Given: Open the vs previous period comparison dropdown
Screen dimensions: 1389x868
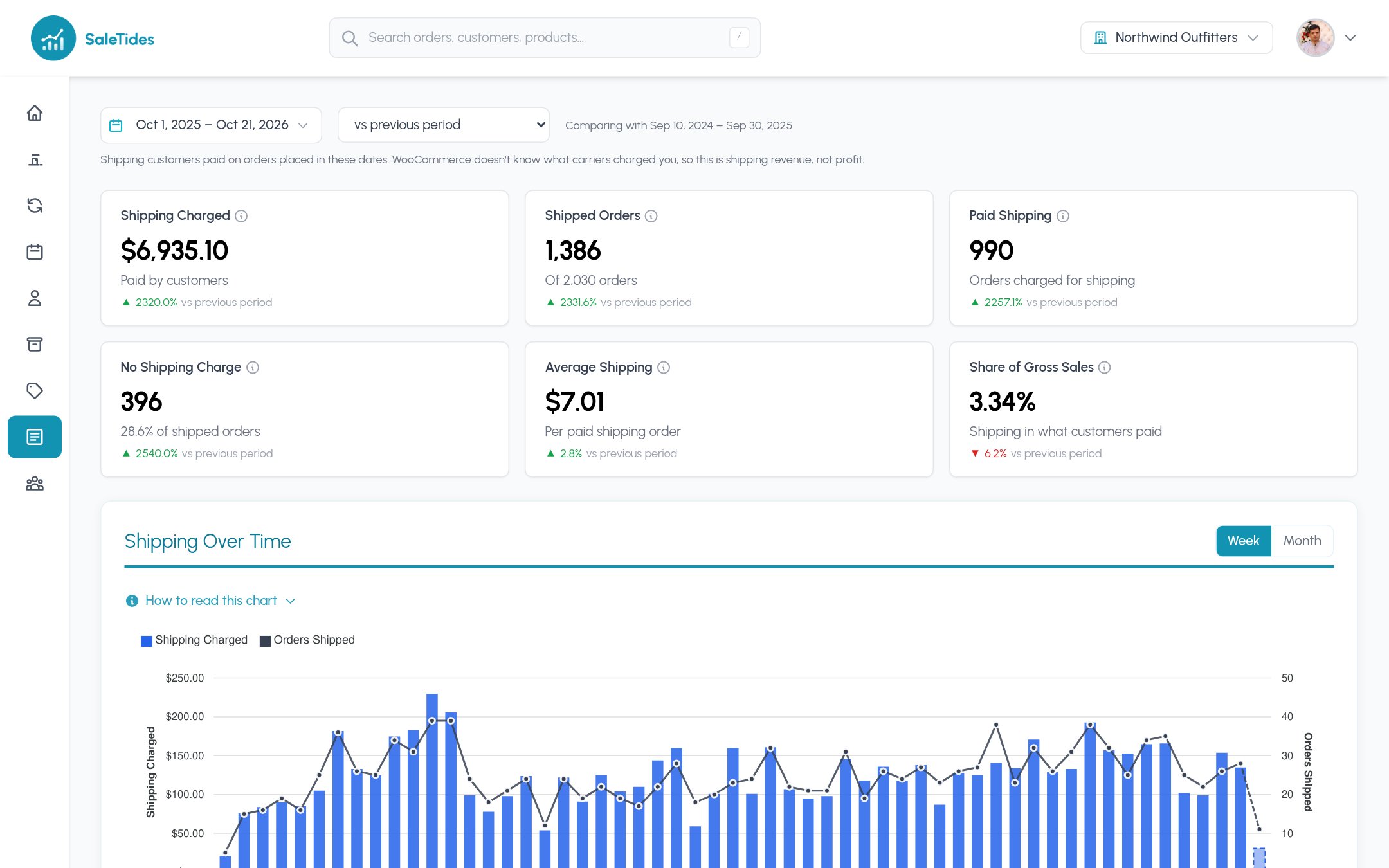Looking at the screenshot, I should (444, 125).
